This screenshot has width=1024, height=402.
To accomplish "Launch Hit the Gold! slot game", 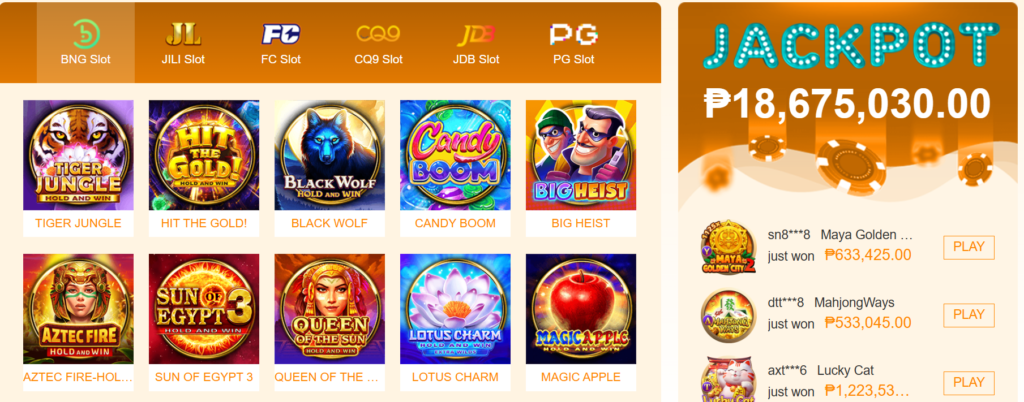I will click(x=204, y=155).
